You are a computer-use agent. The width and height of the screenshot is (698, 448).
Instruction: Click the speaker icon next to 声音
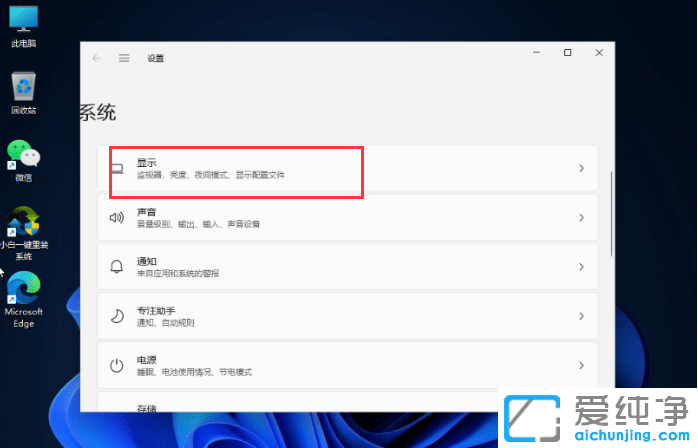117,218
